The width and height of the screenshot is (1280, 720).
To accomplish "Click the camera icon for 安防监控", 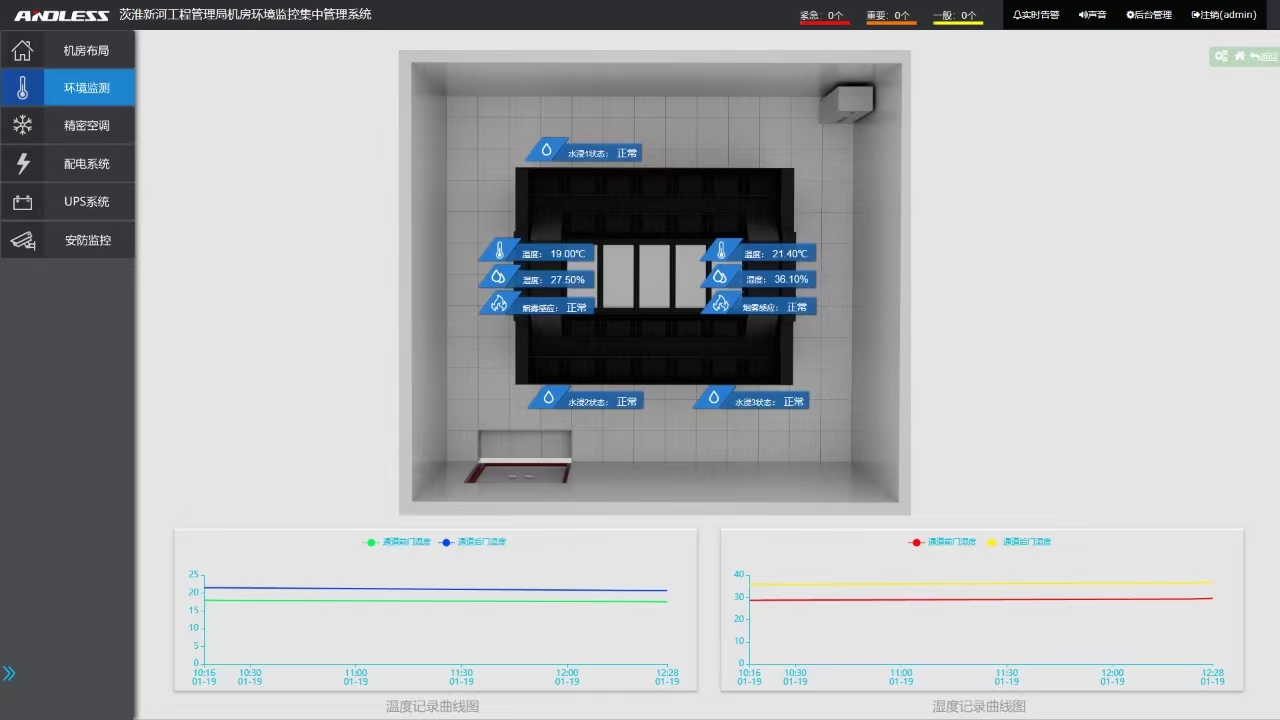I will click(22, 240).
